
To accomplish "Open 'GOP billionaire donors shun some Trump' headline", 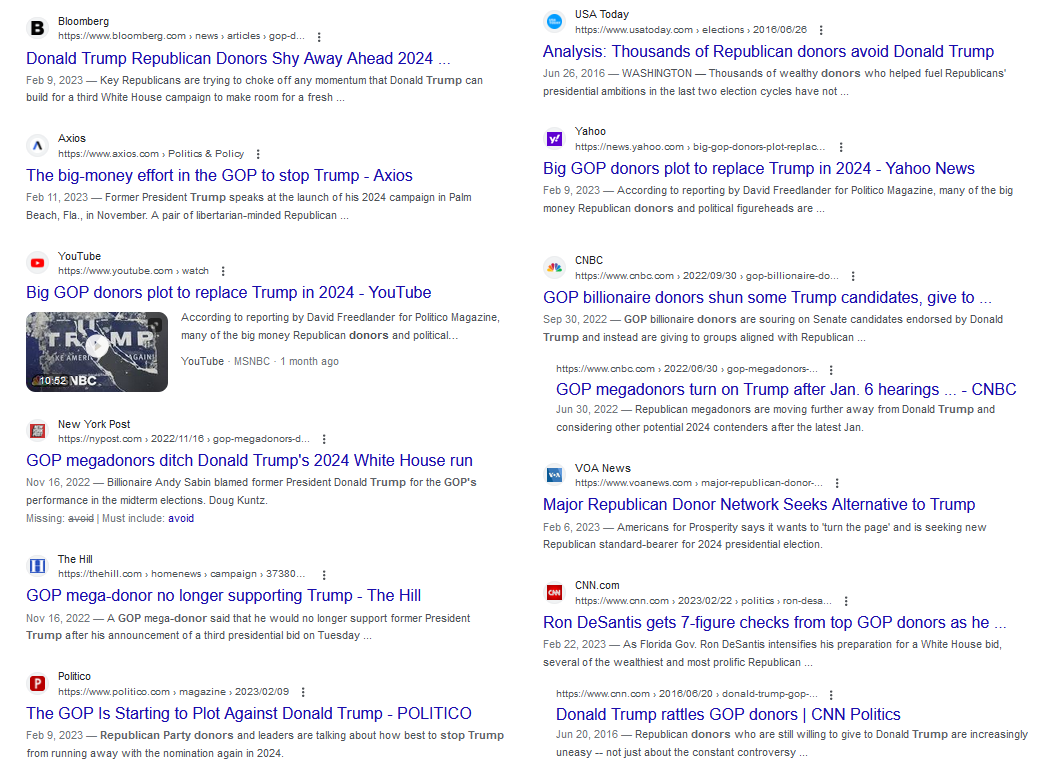I will tap(767, 297).
